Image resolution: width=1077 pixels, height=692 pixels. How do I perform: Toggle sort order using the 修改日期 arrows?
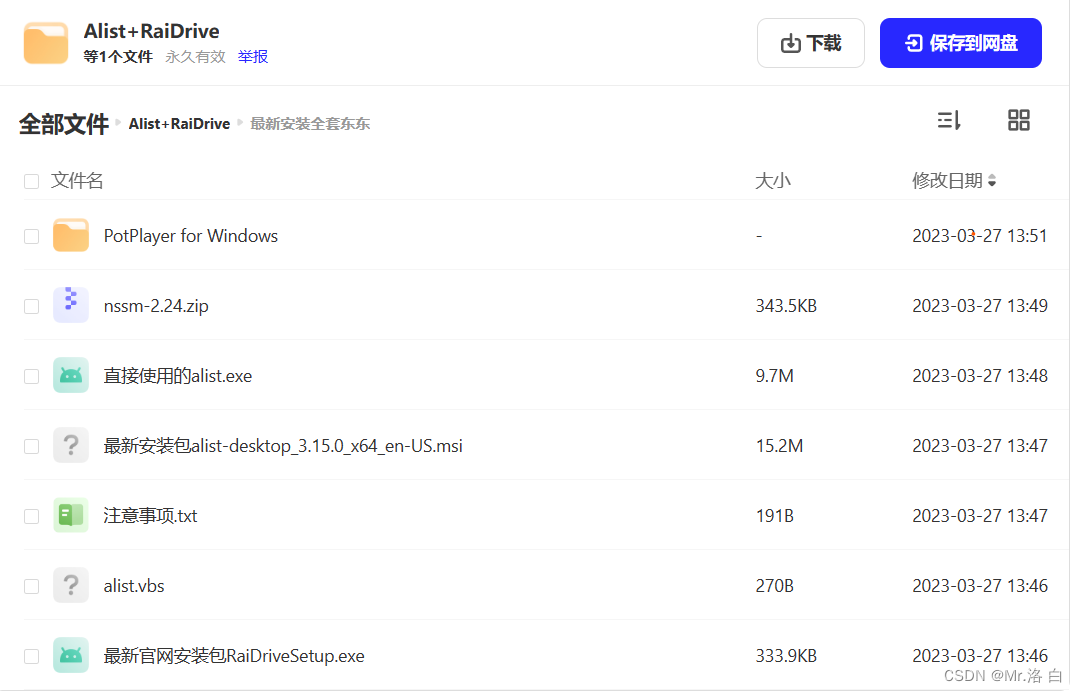pyautogui.click(x=992, y=181)
